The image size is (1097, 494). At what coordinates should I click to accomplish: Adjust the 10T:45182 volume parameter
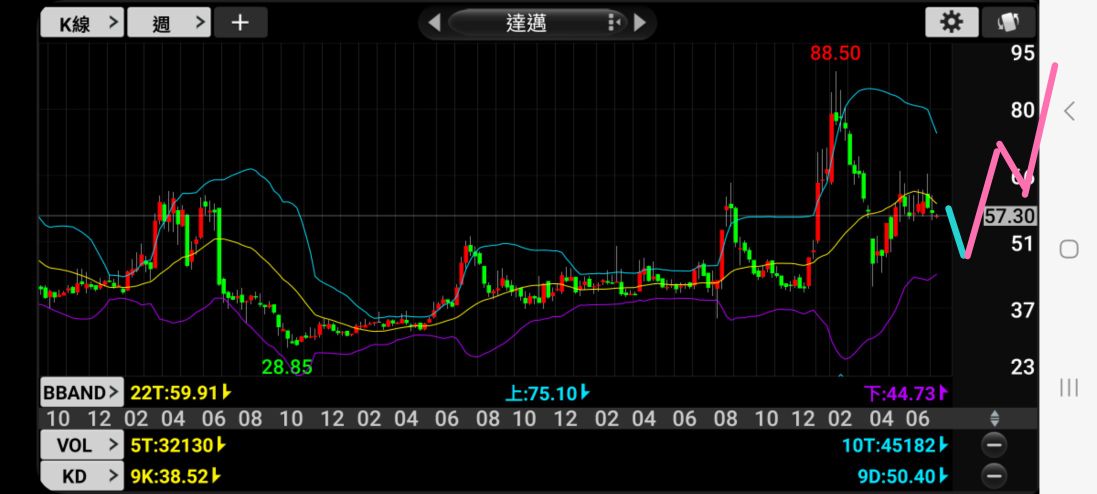[896, 444]
